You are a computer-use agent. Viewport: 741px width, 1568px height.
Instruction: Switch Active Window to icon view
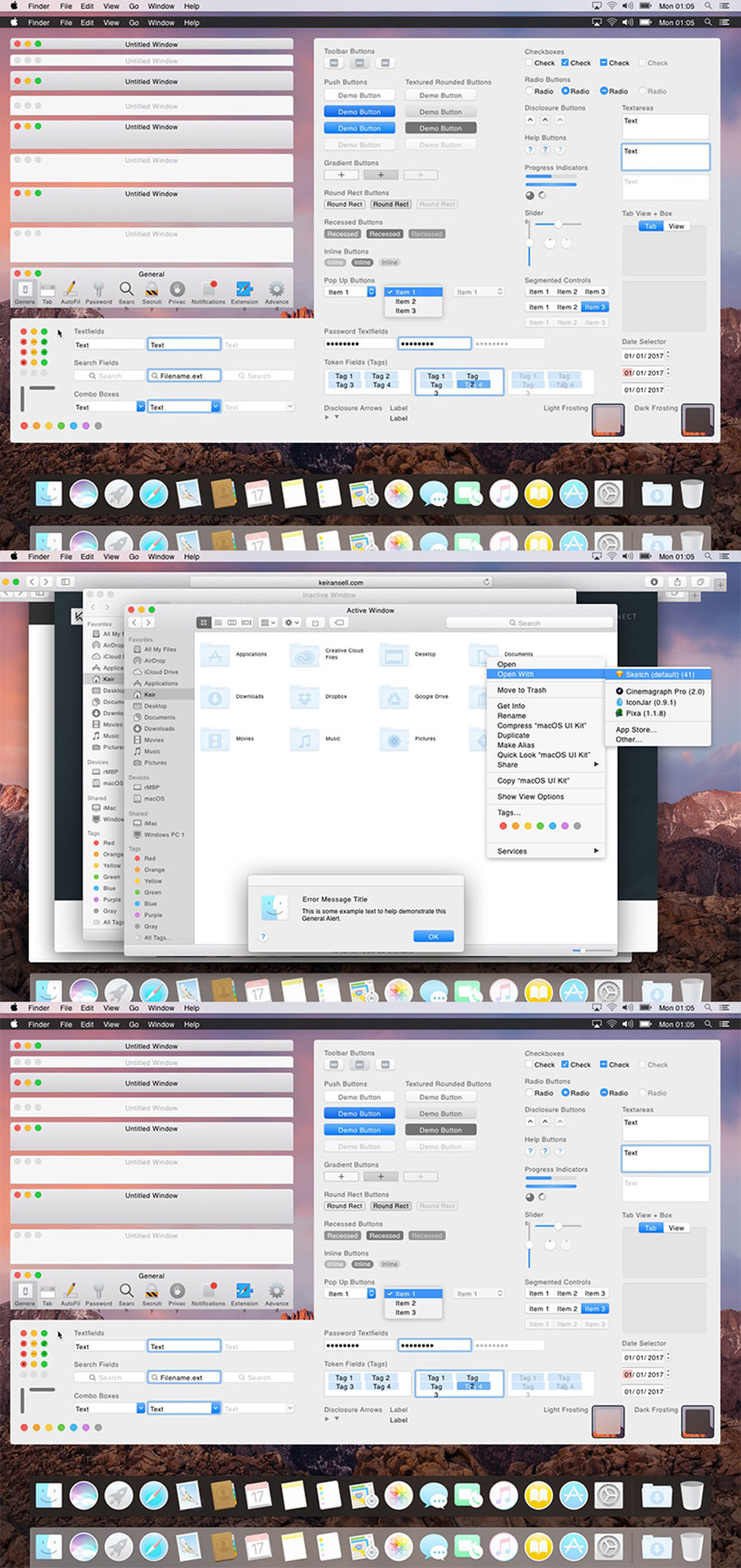coord(204,623)
